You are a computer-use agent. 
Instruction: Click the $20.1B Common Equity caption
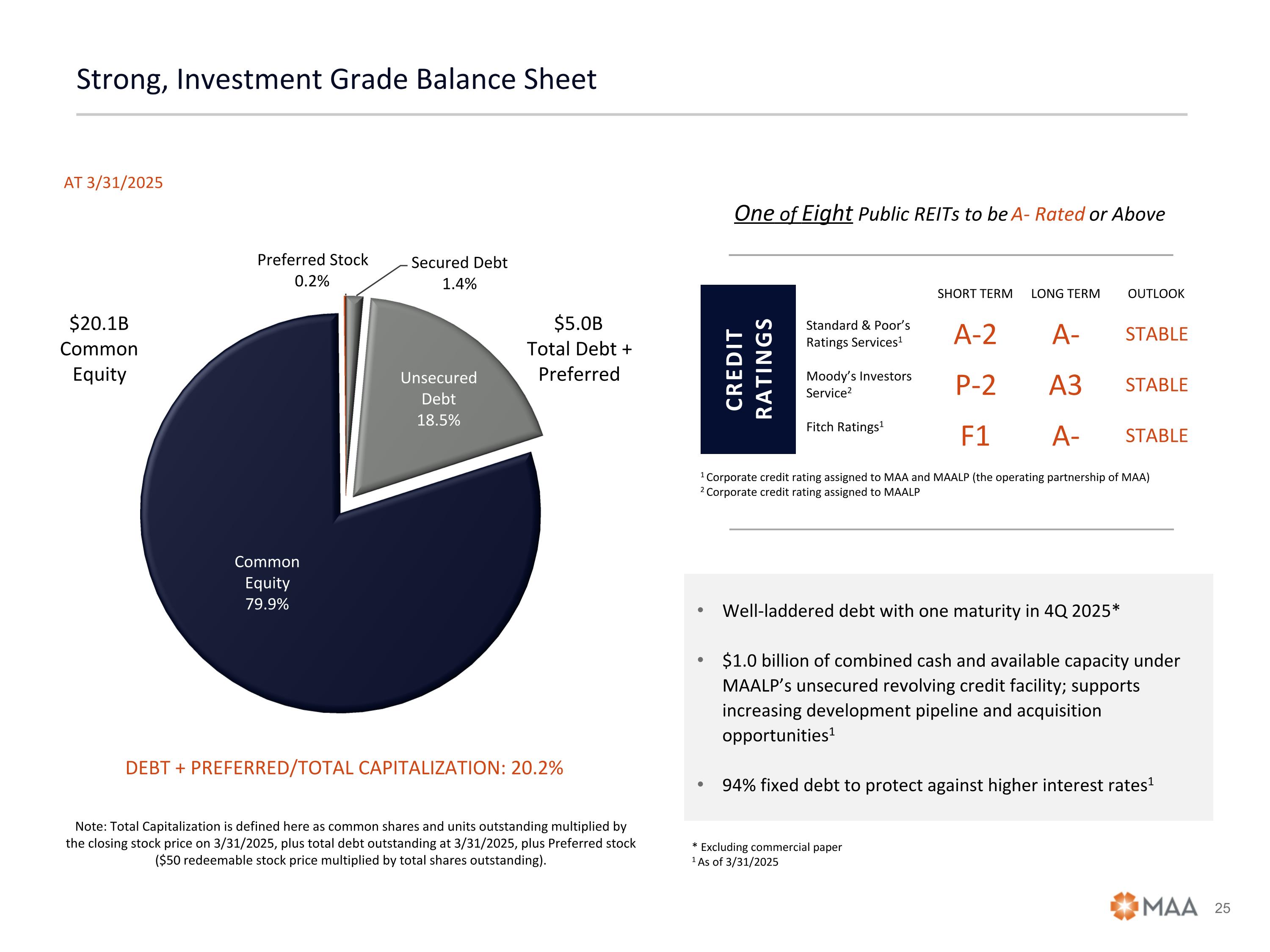coord(99,349)
